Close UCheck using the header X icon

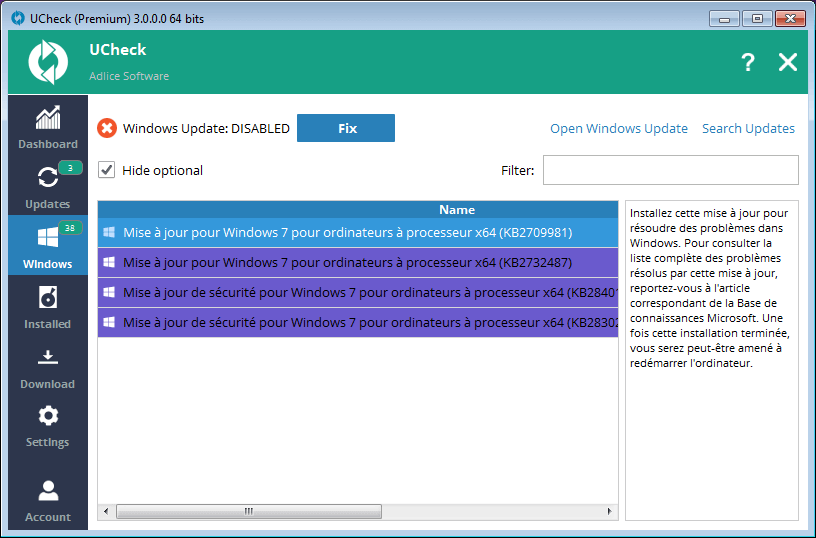pyautogui.click(x=787, y=62)
